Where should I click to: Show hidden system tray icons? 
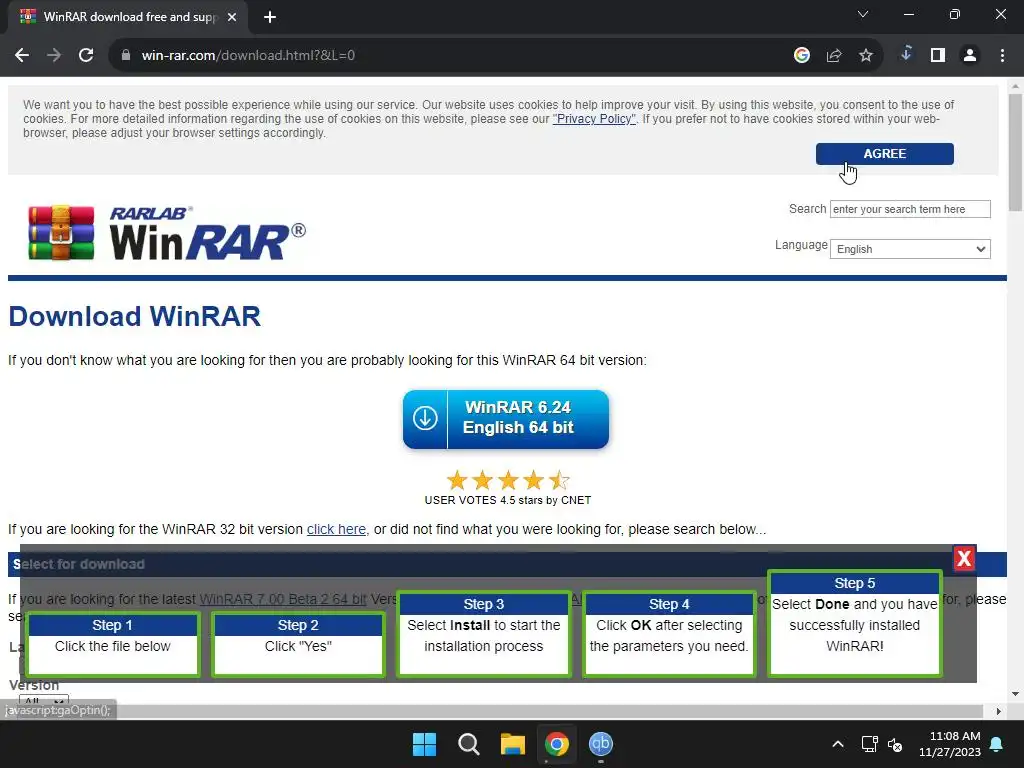[x=838, y=744]
